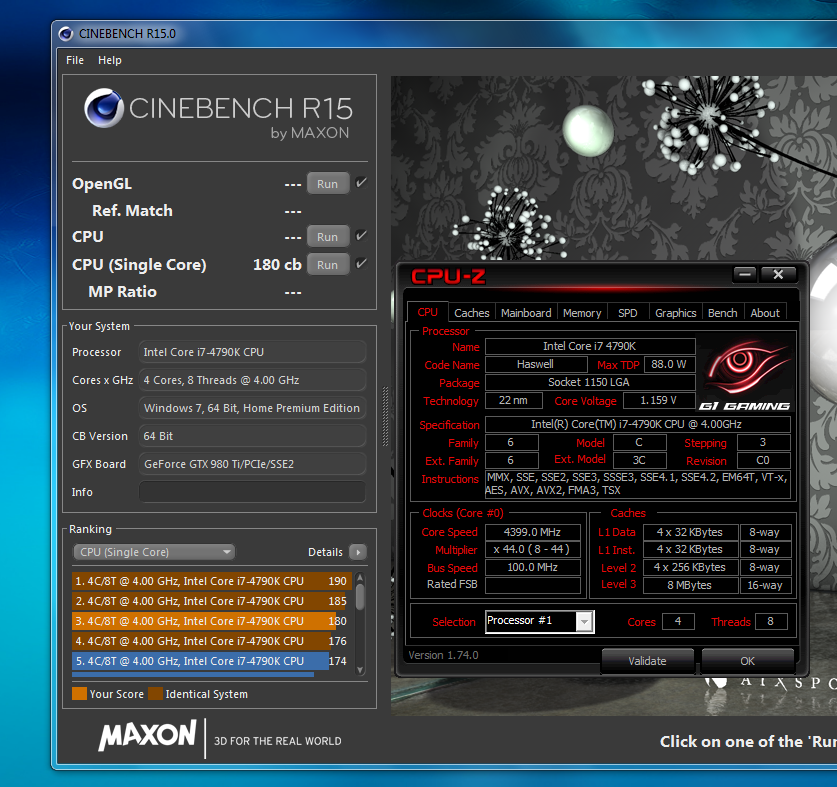The height and width of the screenshot is (787, 837).
Task: Switch to the Memory tab in CPU-Z
Action: 582,313
